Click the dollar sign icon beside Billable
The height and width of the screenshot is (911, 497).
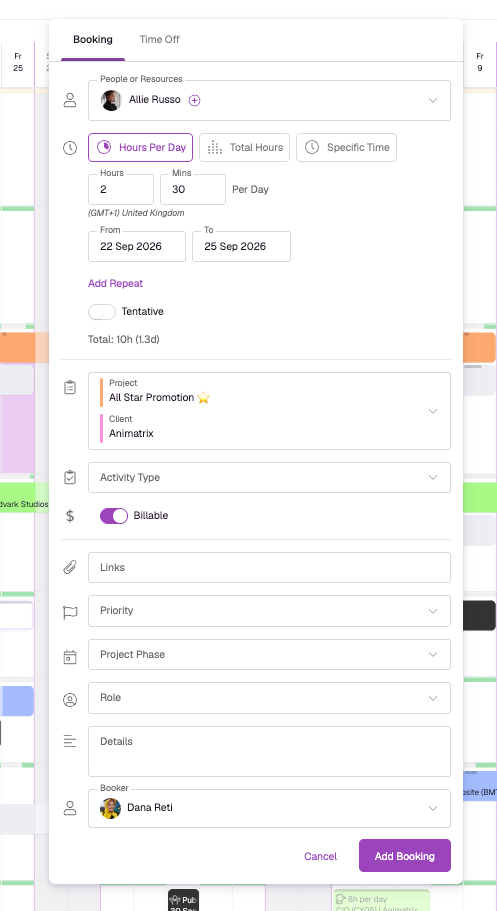click(70, 515)
